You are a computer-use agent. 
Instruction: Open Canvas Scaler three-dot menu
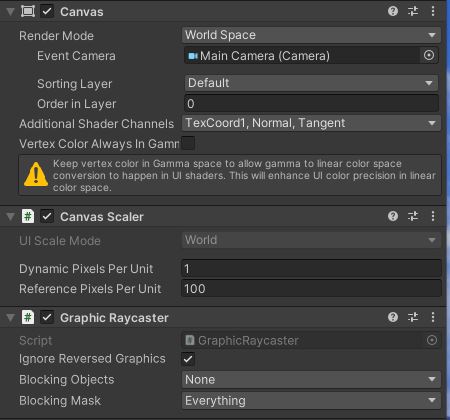point(433,216)
